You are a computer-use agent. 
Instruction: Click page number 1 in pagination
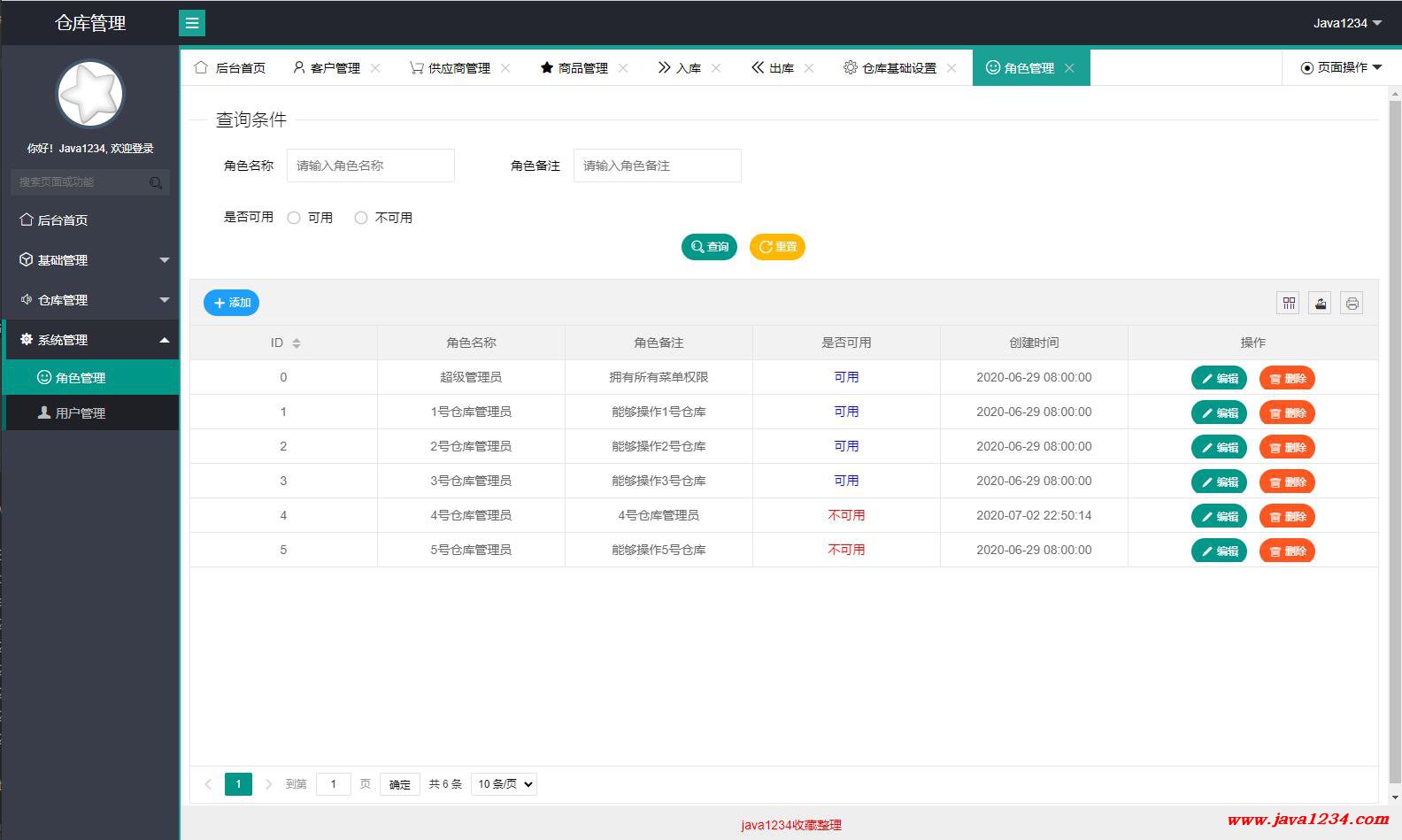238,784
